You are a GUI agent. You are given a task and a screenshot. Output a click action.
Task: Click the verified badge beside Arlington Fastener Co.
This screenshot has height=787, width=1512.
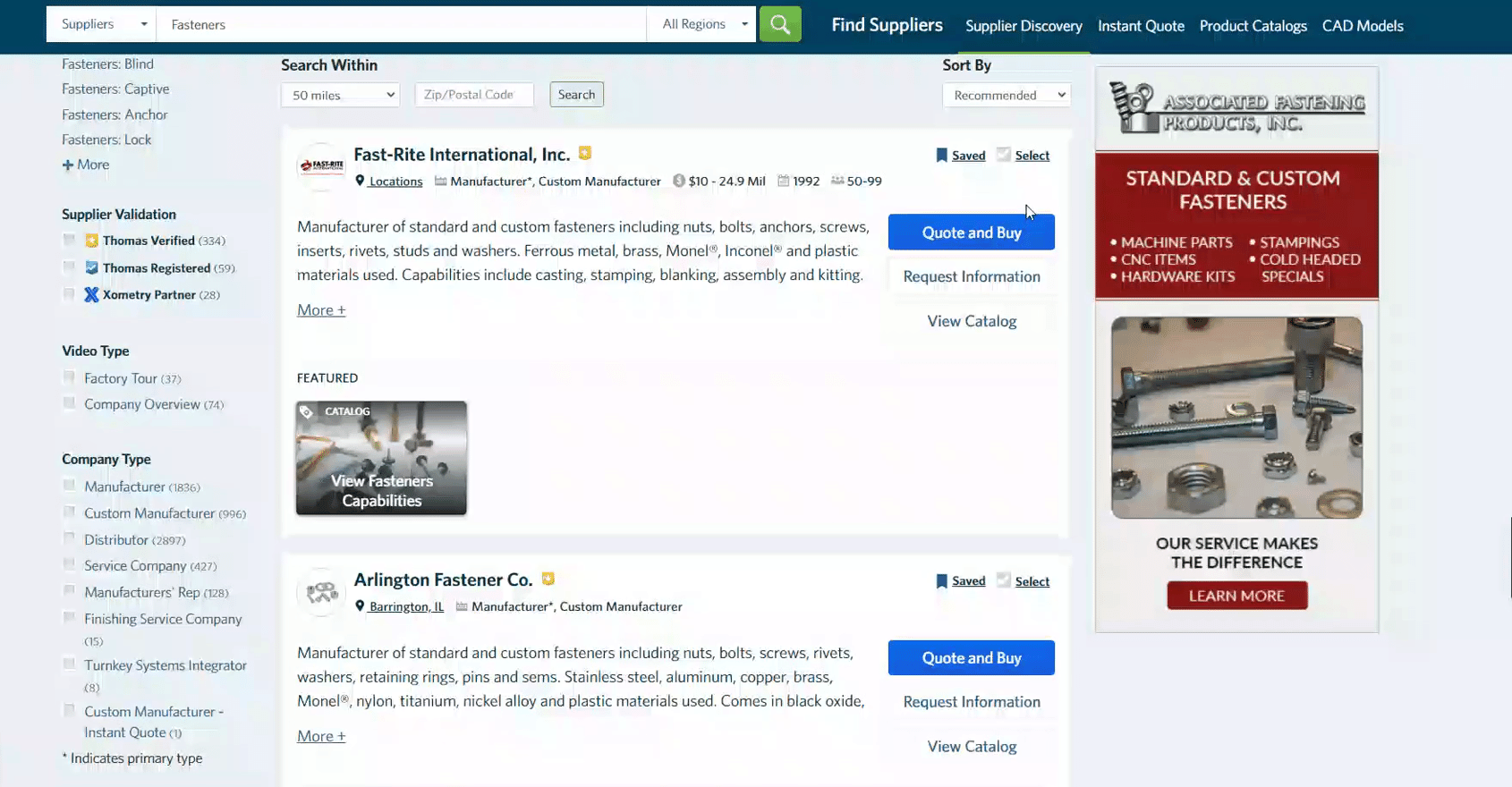pos(548,579)
